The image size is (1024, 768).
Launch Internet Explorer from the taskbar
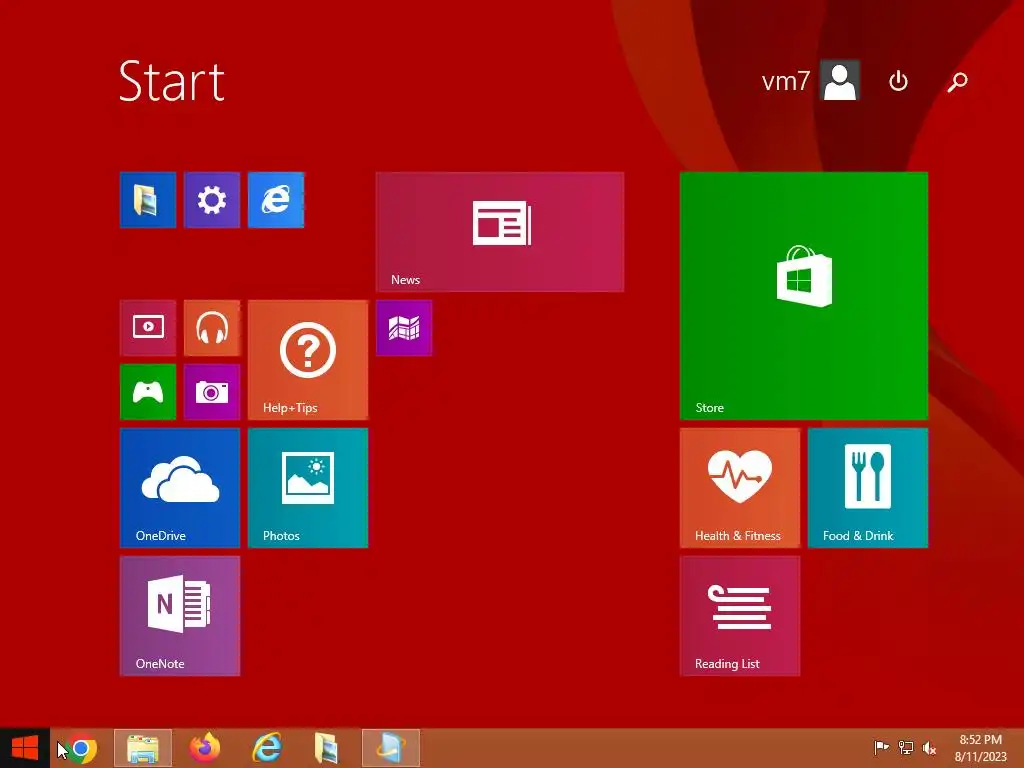coord(267,748)
